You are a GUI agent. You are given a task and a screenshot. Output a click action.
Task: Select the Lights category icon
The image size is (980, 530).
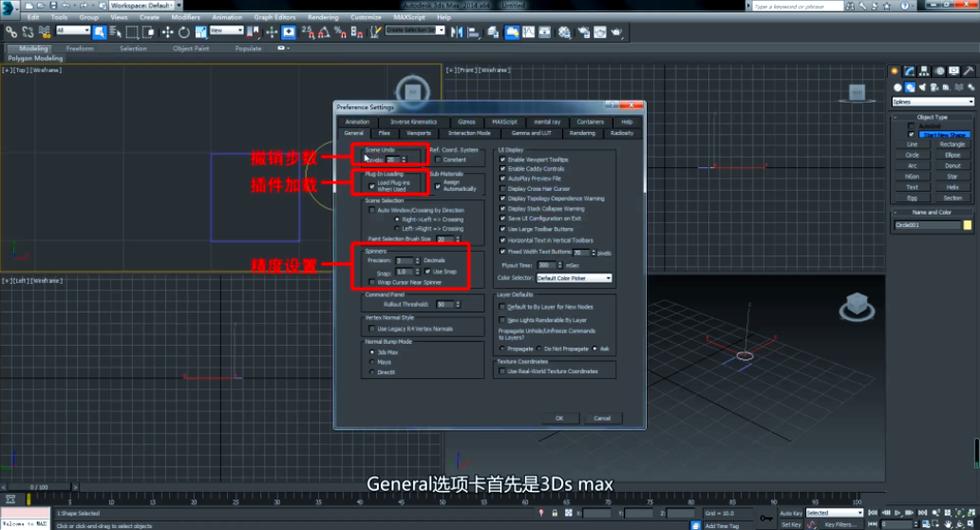click(x=922, y=88)
